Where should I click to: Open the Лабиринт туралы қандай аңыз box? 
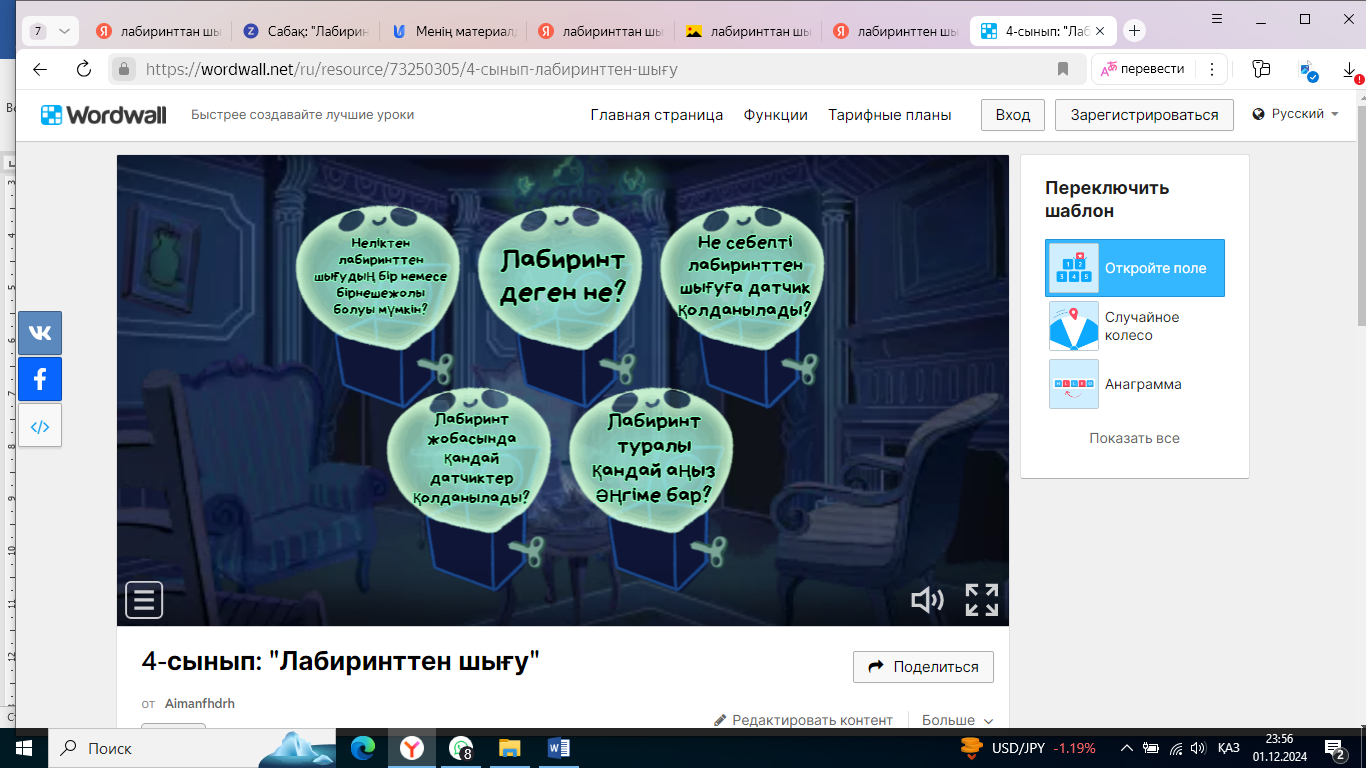651,459
